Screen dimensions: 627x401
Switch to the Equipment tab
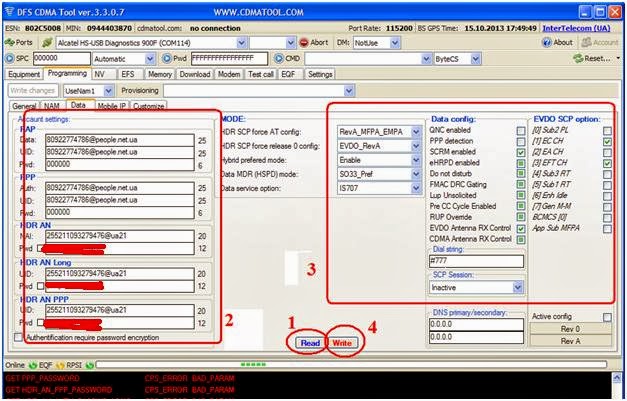click(x=24, y=74)
